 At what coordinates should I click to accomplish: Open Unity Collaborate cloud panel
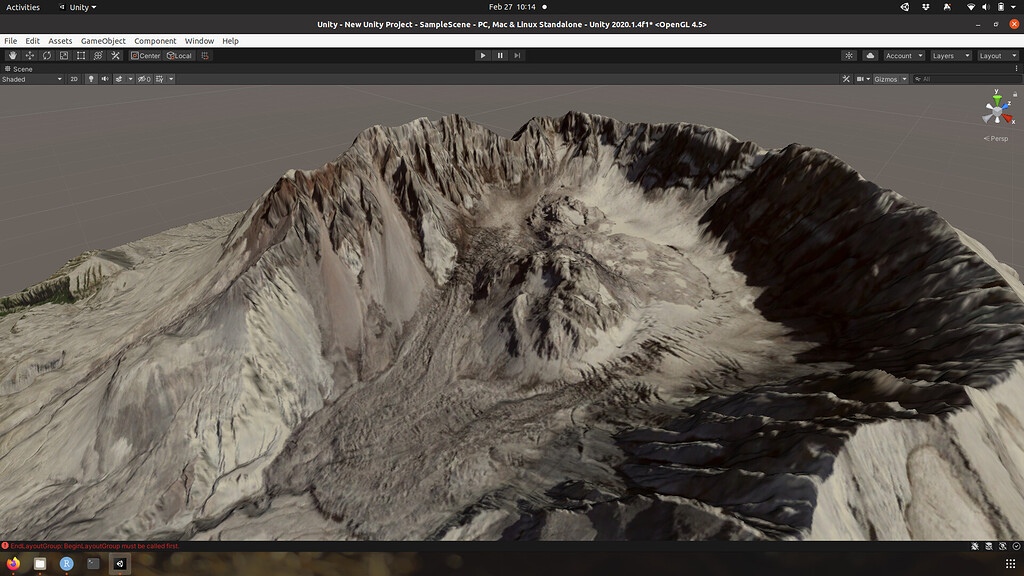(x=871, y=56)
